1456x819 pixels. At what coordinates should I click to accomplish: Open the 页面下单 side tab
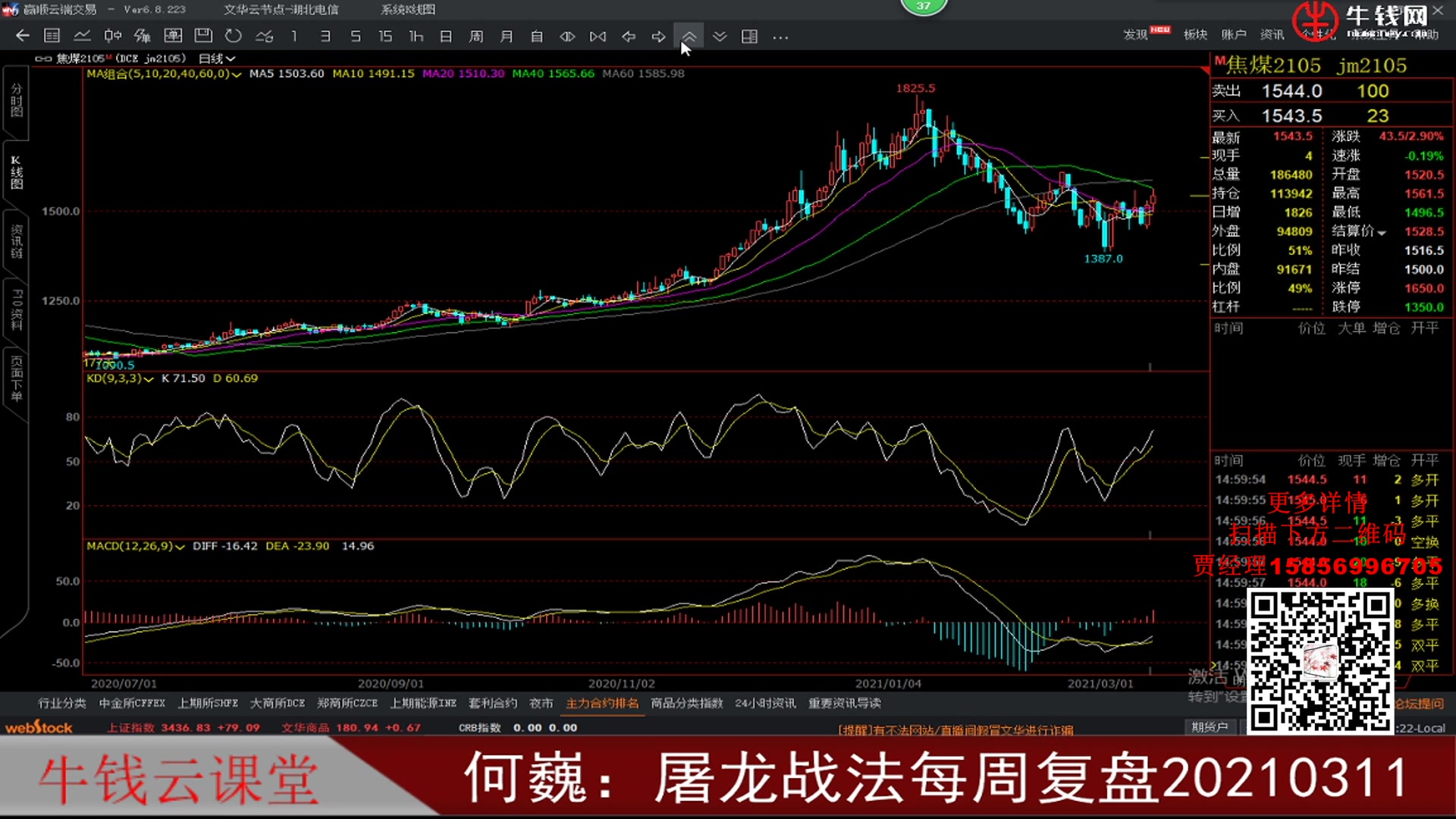point(16,379)
